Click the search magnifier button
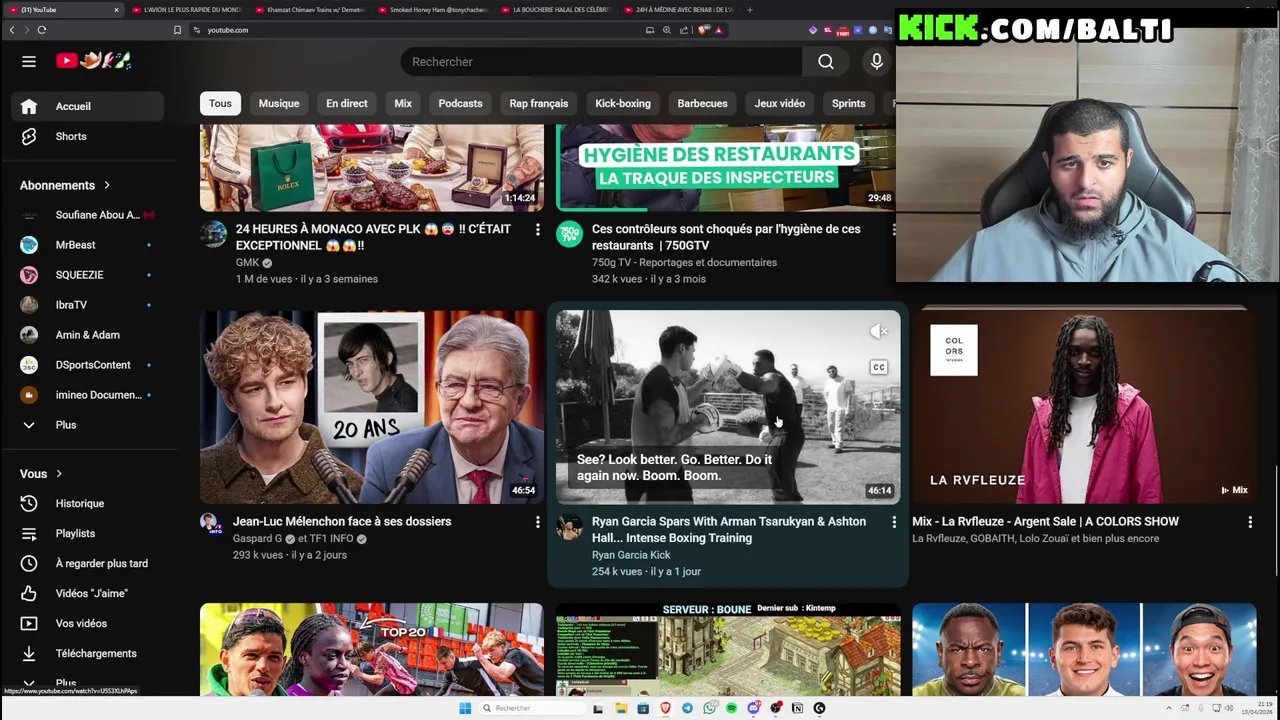 tap(826, 62)
